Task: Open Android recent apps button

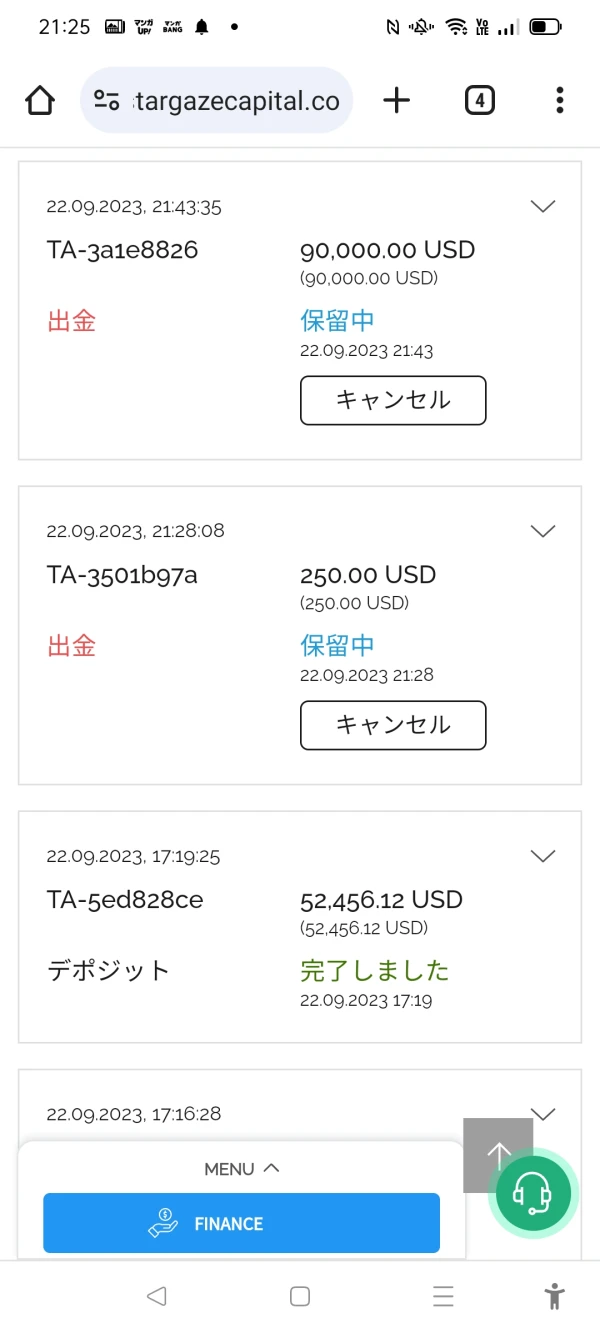Action: pos(443,1295)
